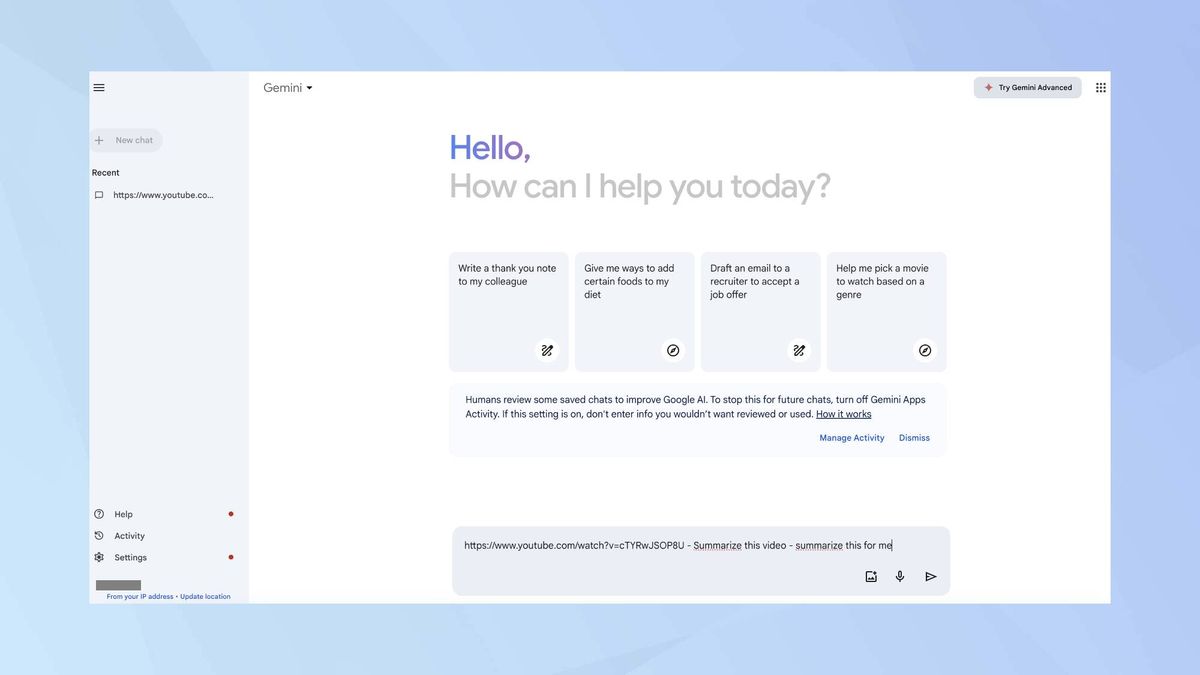
Task: Activate the microphone voice input icon
Action: point(899,576)
